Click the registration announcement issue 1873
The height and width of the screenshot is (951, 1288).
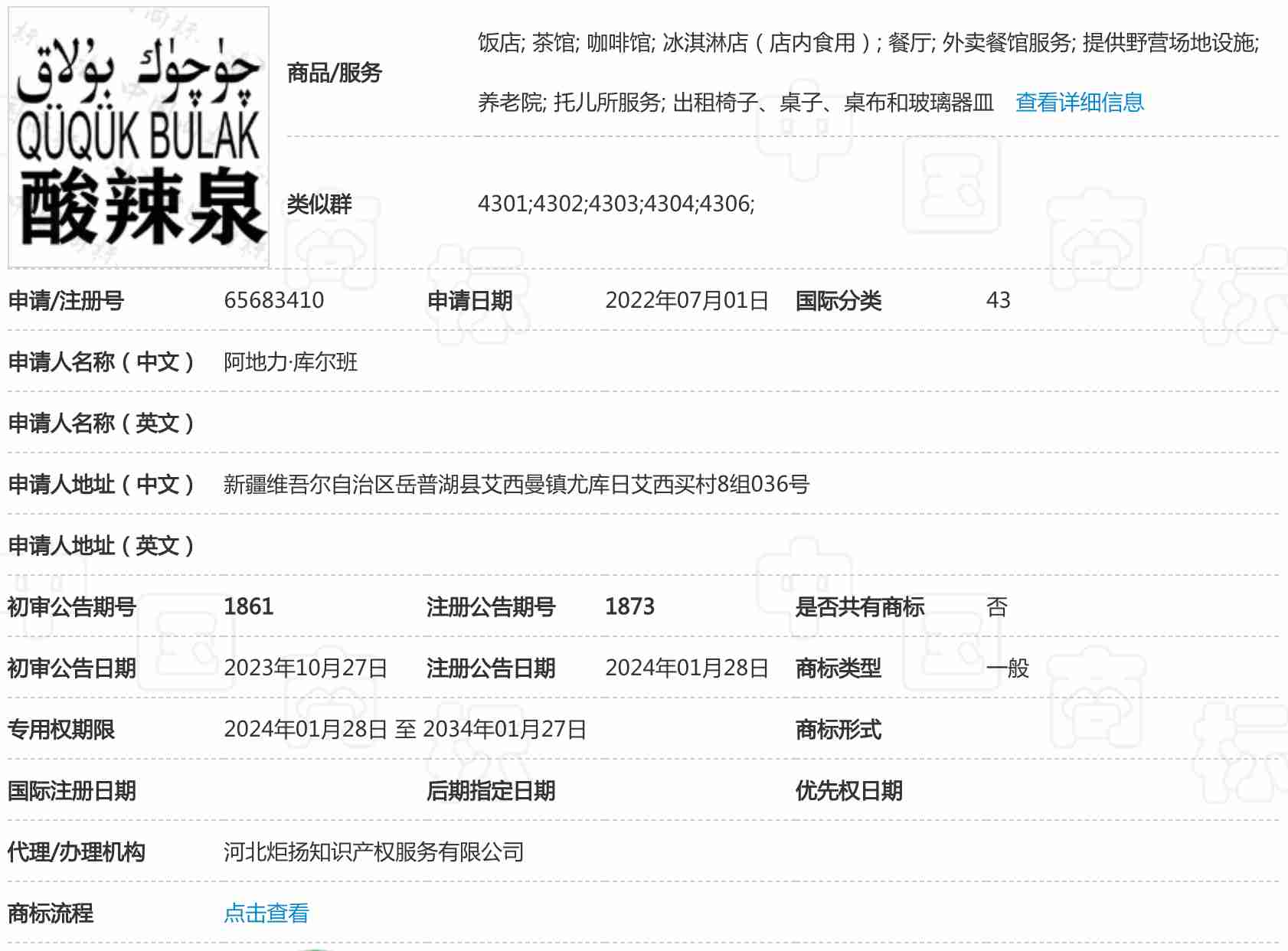[629, 606]
